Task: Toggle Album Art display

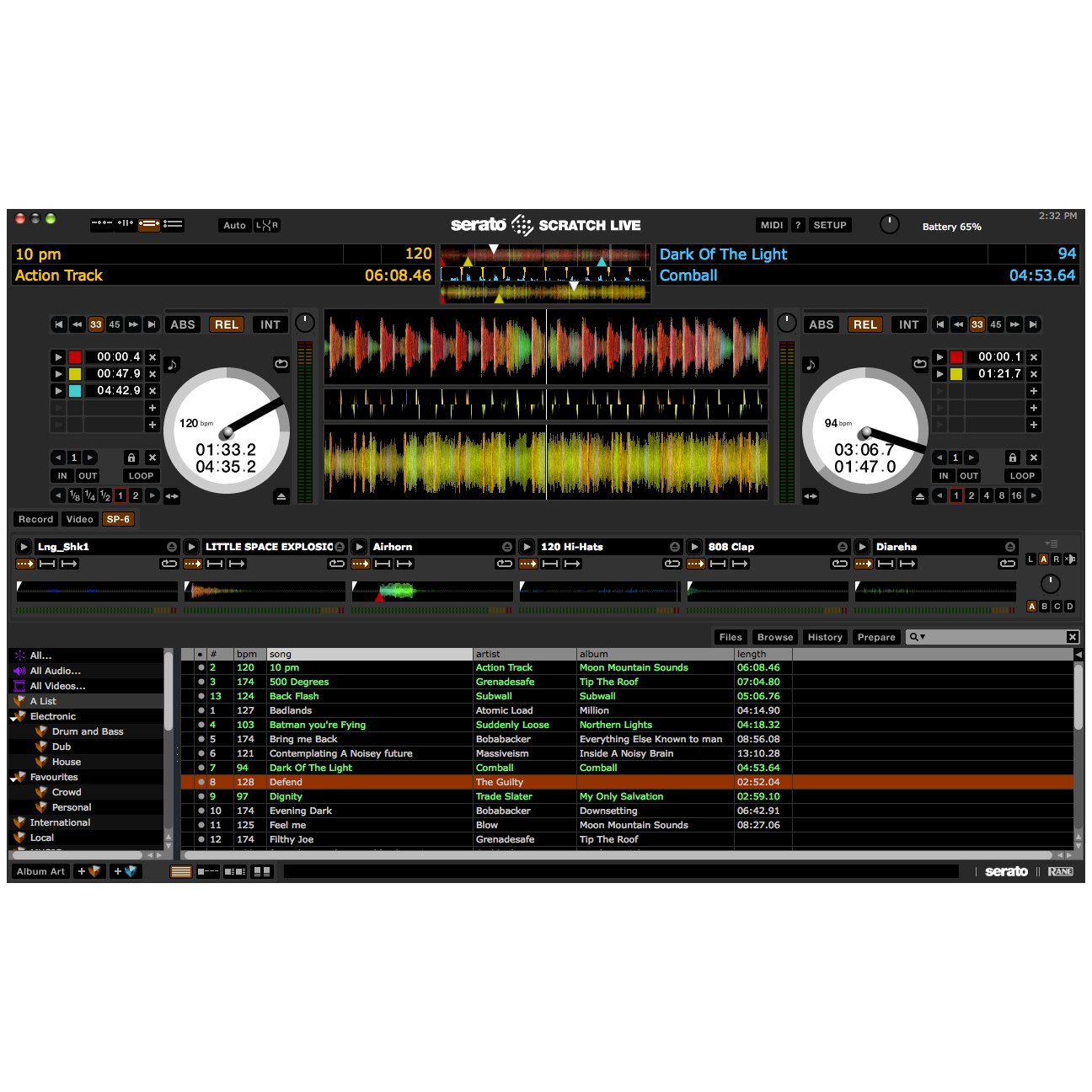Action: click(x=40, y=872)
